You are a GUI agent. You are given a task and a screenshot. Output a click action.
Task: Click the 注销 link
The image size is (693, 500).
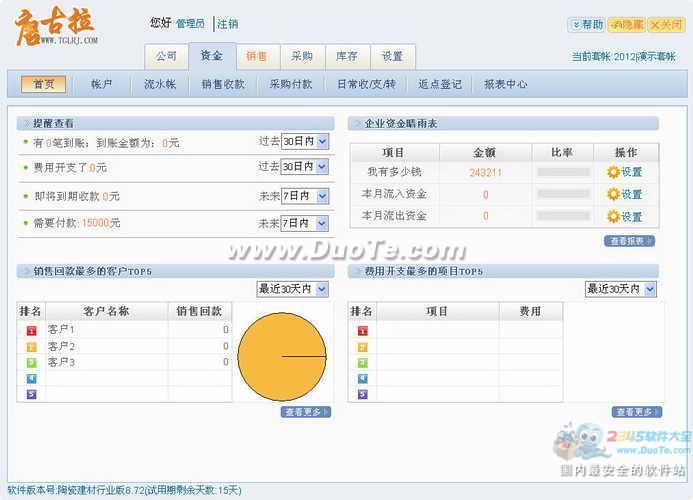click(x=228, y=24)
